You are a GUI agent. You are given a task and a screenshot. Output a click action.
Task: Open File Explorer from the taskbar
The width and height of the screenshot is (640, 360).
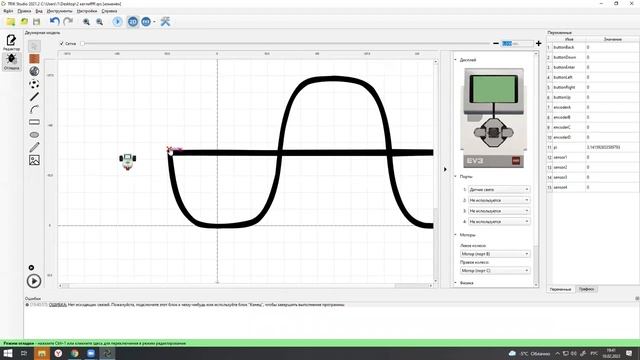coord(42,353)
